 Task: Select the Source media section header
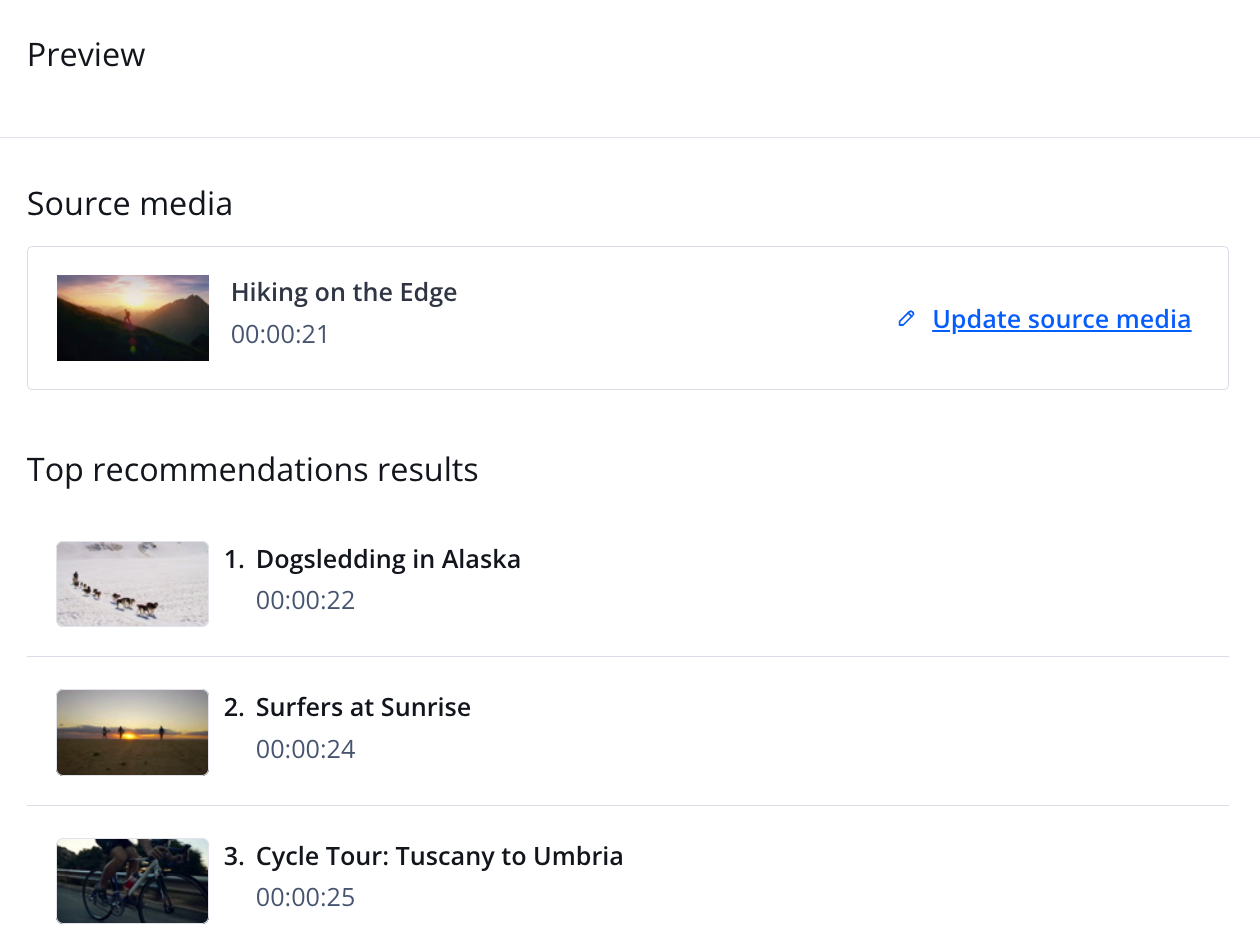point(129,203)
